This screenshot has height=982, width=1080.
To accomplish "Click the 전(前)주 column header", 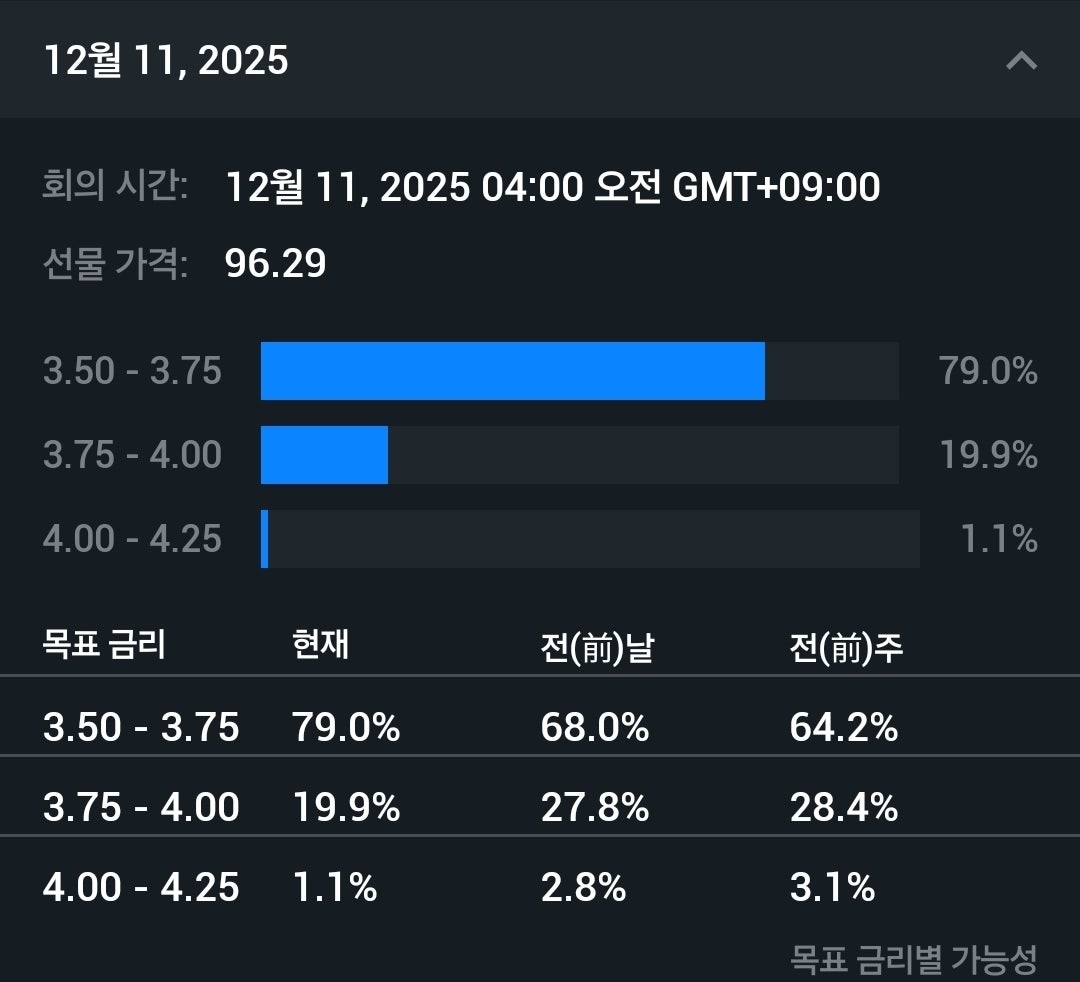I will click(846, 648).
